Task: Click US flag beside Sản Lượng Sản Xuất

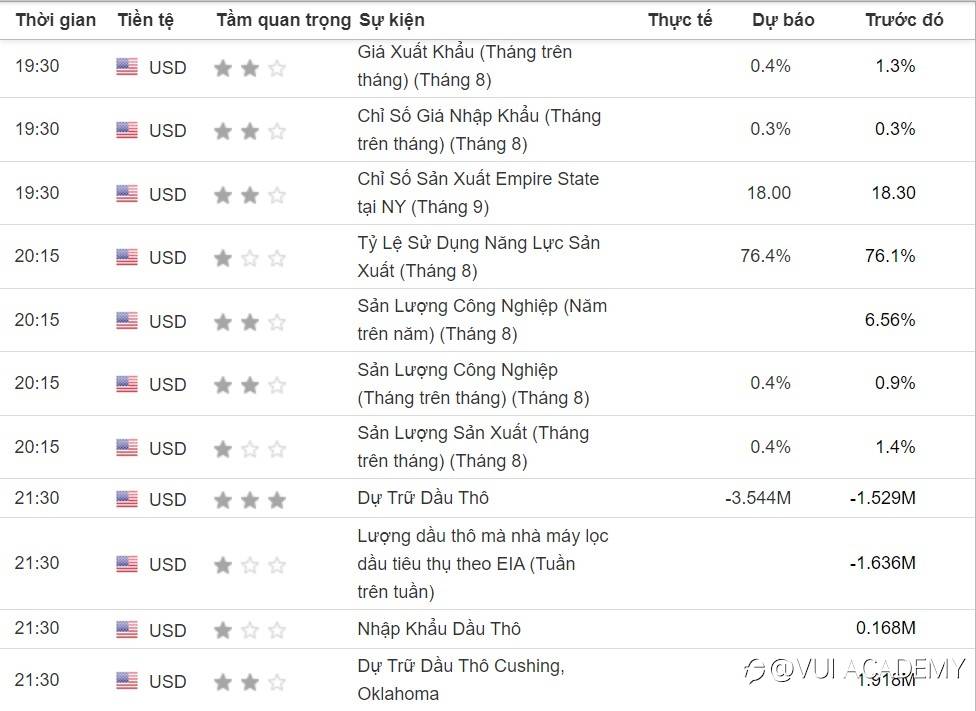Action: coord(127,448)
